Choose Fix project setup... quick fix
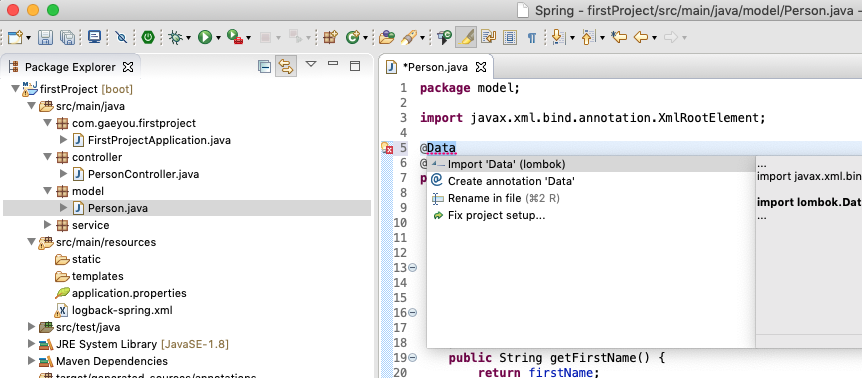This screenshot has height=378, width=862. 591,215
